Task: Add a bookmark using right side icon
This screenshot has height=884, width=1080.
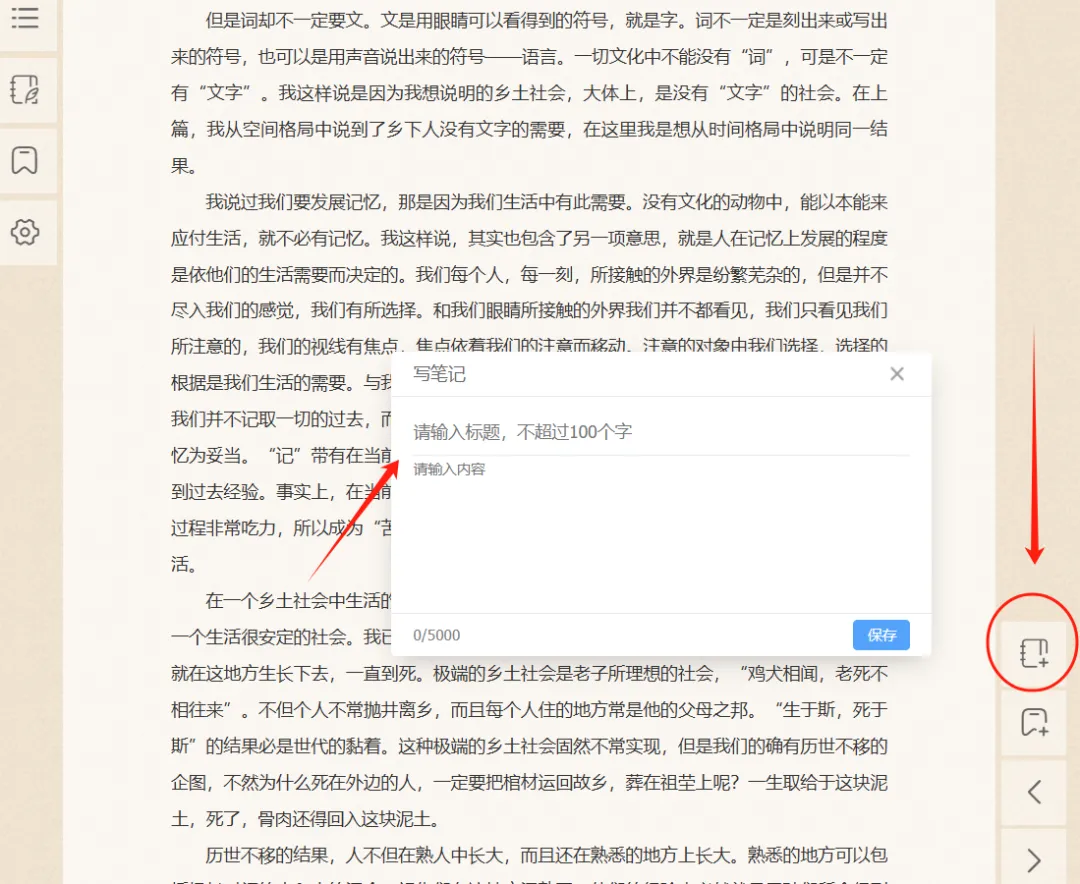Action: click(x=1034, y=722)
